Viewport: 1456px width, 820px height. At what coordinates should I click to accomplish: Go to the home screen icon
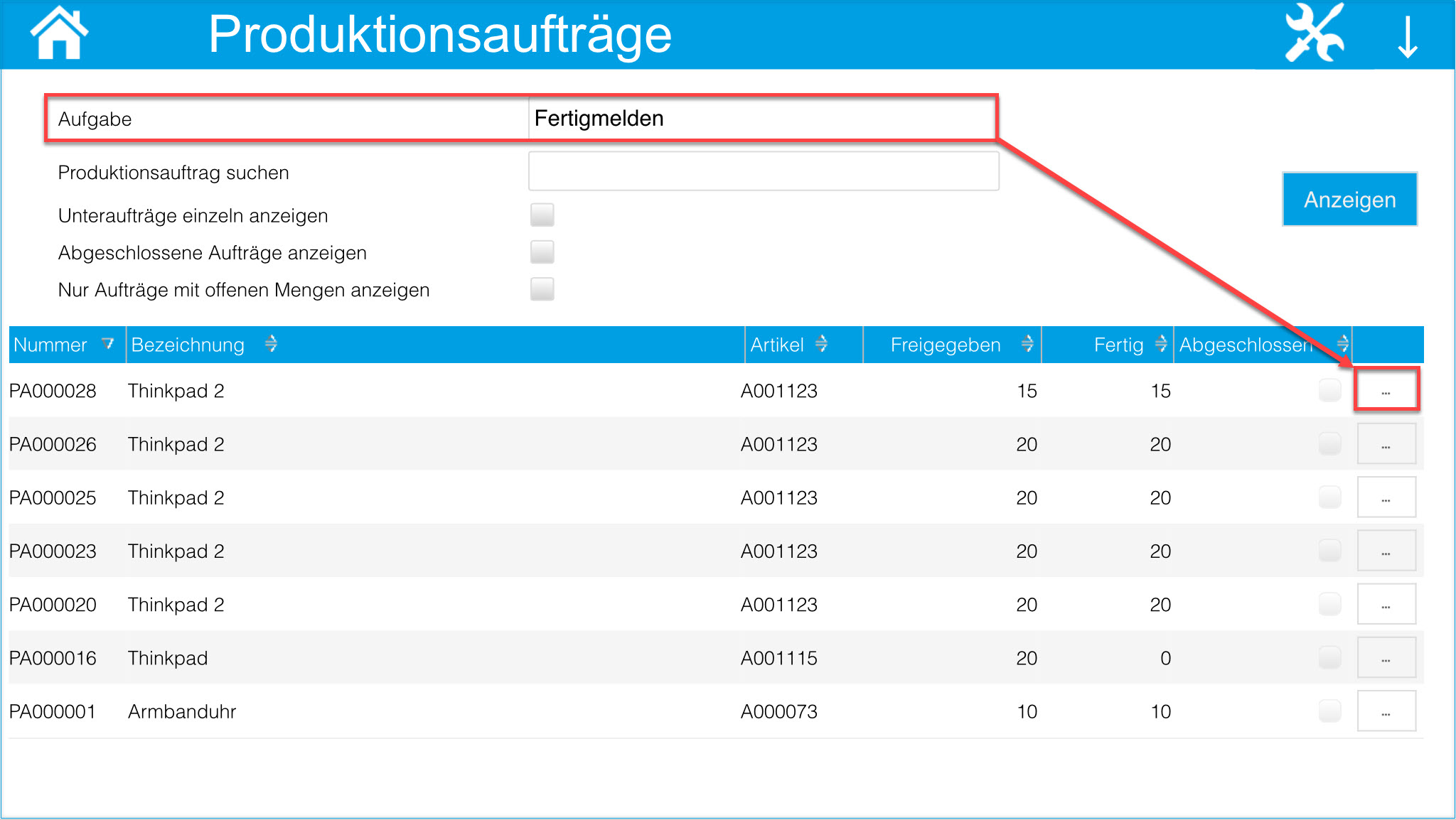click(x=59, y=33)
